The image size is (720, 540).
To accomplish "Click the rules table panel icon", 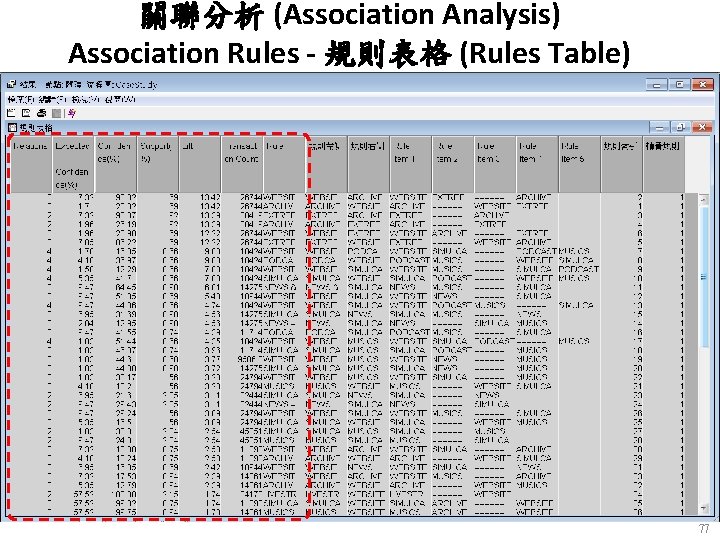I will [x=12, y=128].
